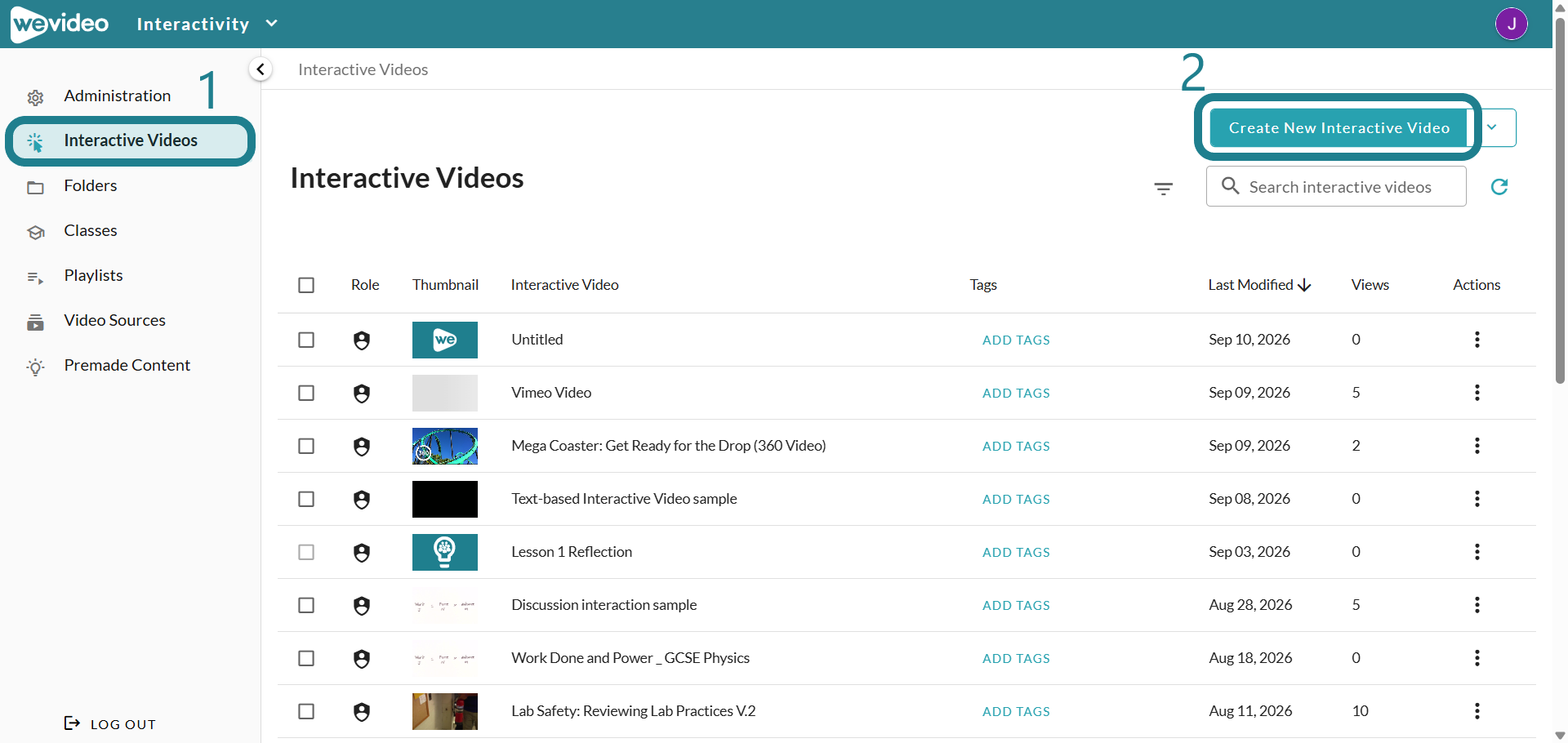
Task: Click the Lesson 1 Reflection thumbnail
Action: click(445, 552)
